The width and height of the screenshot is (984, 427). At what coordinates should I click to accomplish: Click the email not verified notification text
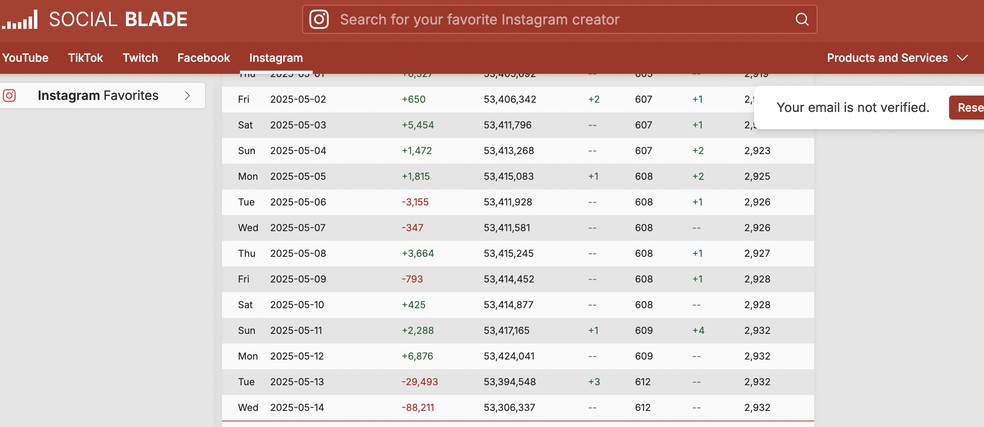click(853, 108)
